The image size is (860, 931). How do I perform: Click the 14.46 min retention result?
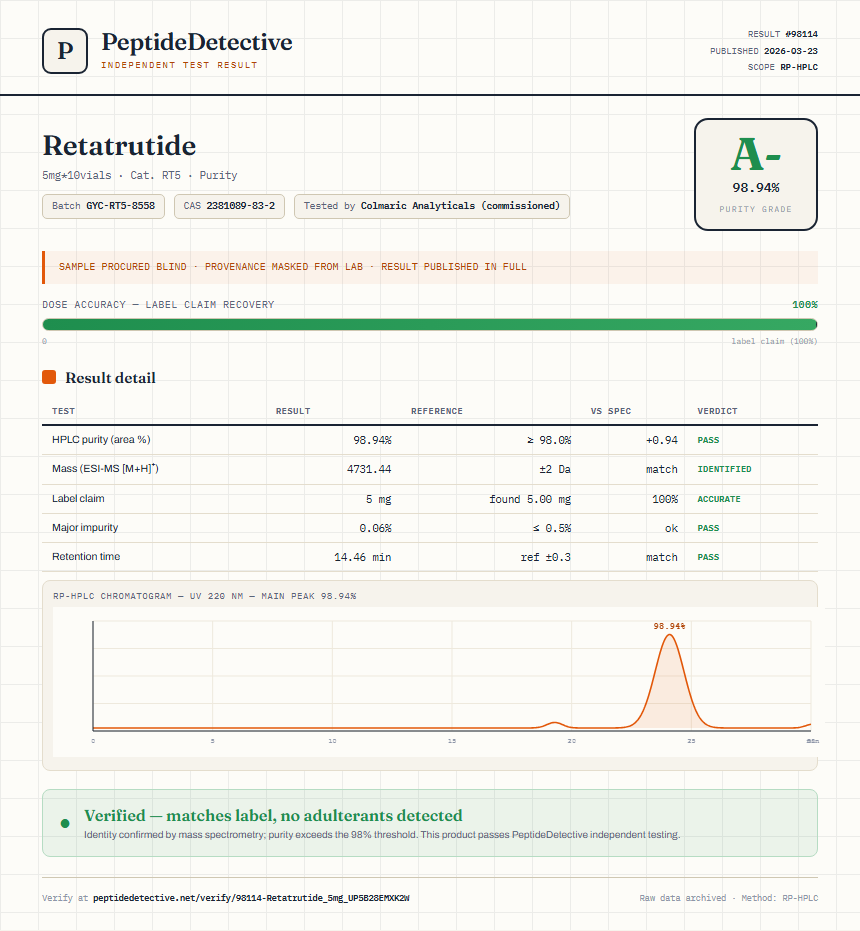pyautogui.click(x=362, y=557)
